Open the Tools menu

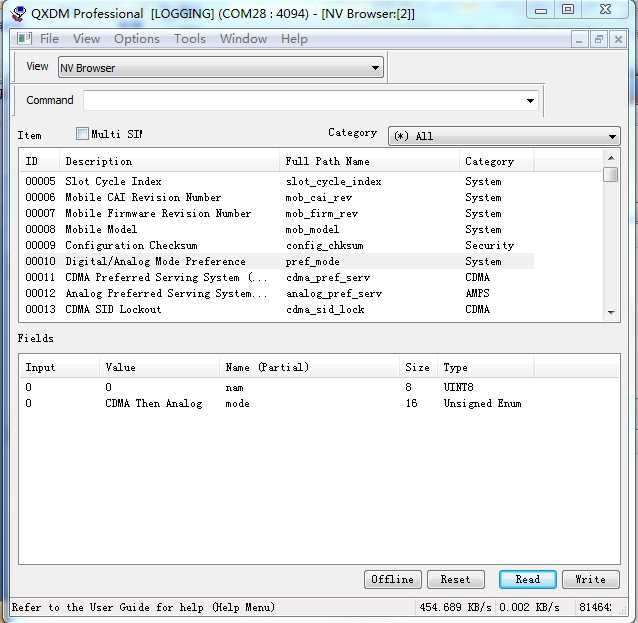190,39
